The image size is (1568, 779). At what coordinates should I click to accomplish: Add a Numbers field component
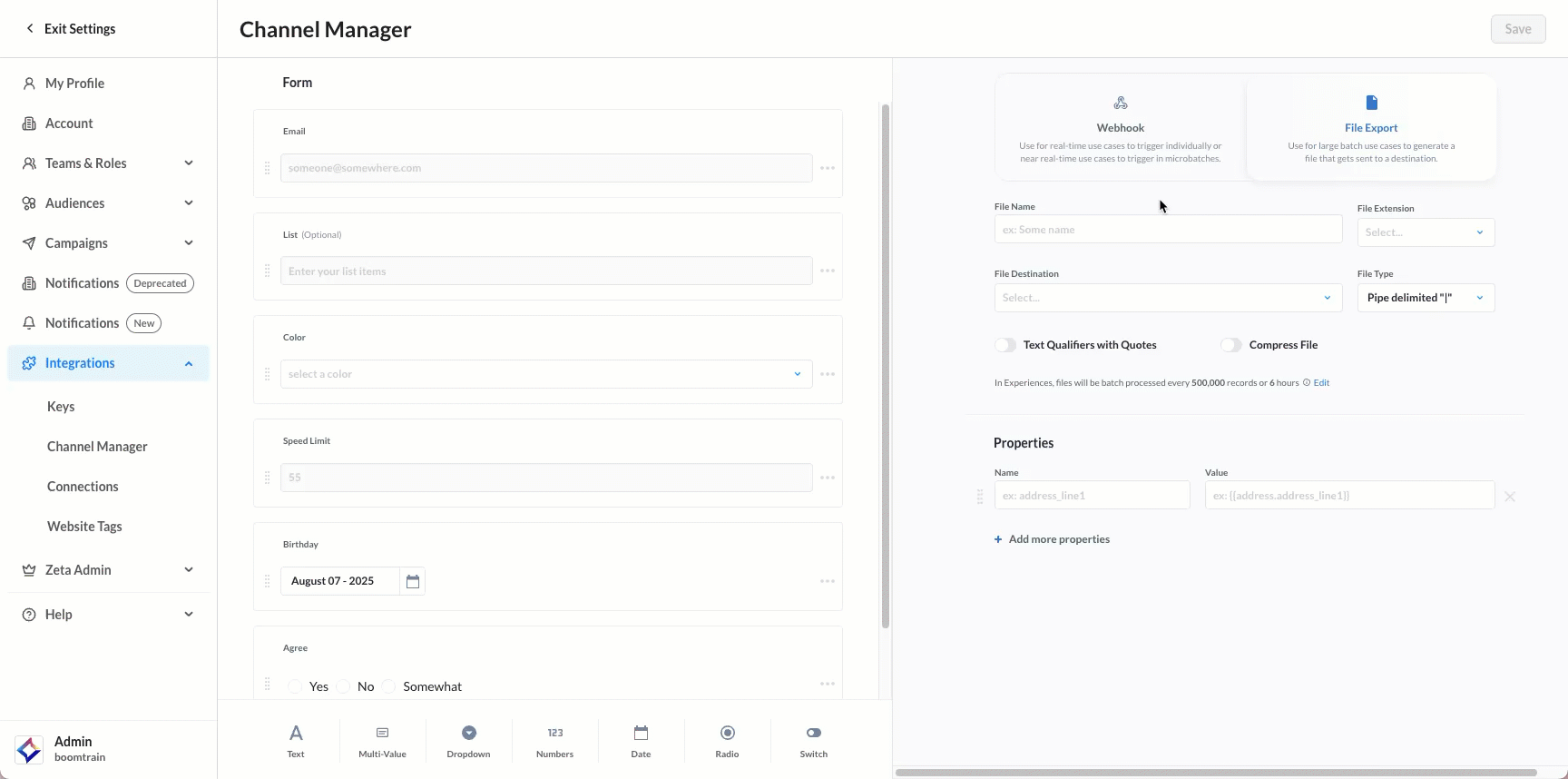pyautogui.click(x=554, y=741)
